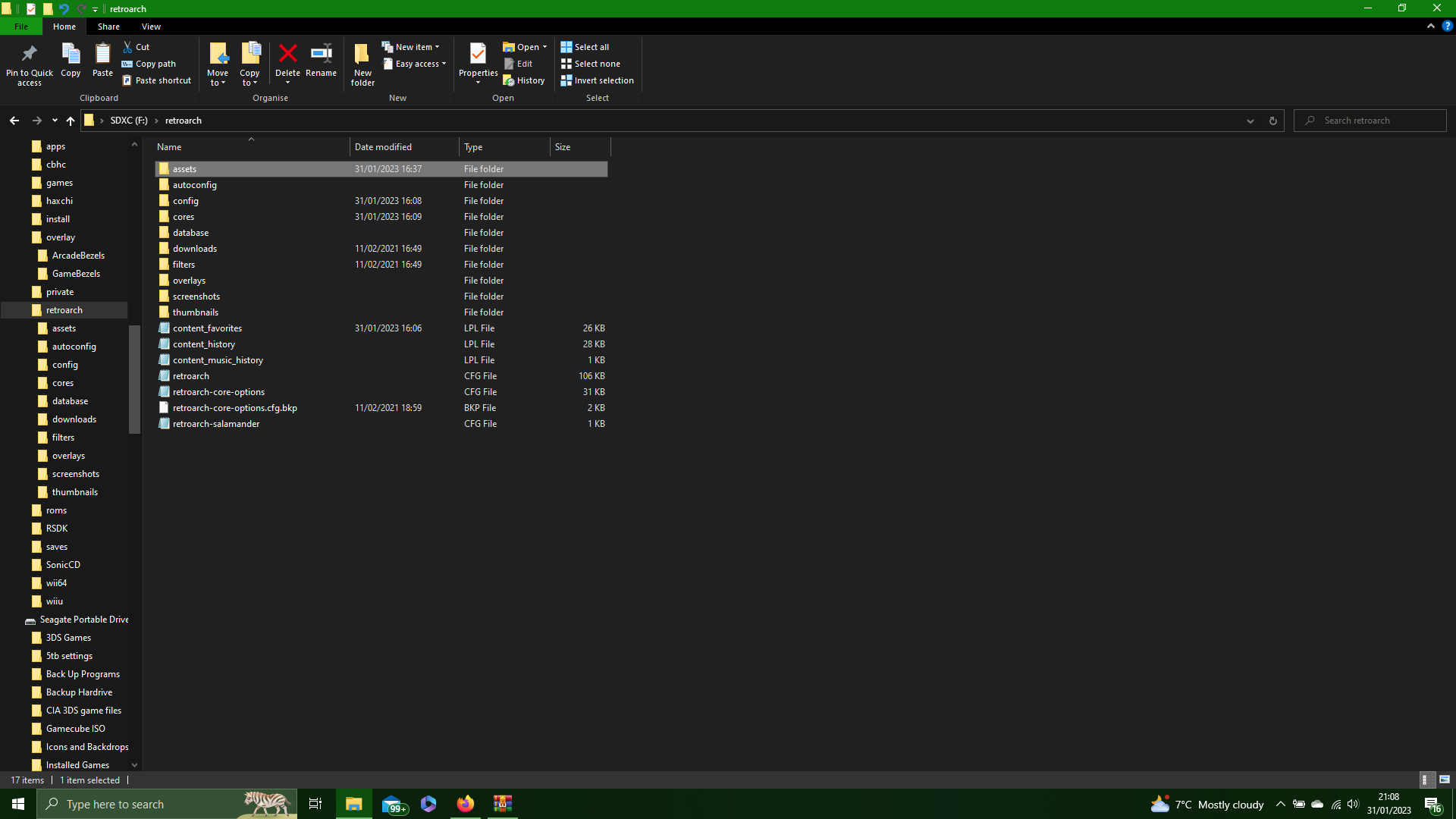Show file History

(x=524, y=80)
